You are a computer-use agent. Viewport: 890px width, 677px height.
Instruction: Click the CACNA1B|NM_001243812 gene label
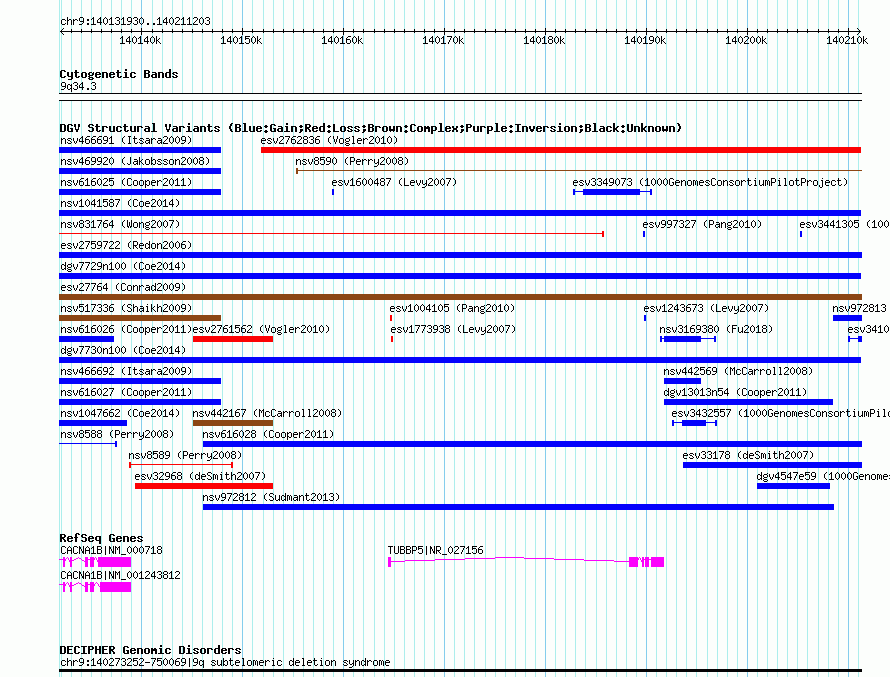[120, 575]
